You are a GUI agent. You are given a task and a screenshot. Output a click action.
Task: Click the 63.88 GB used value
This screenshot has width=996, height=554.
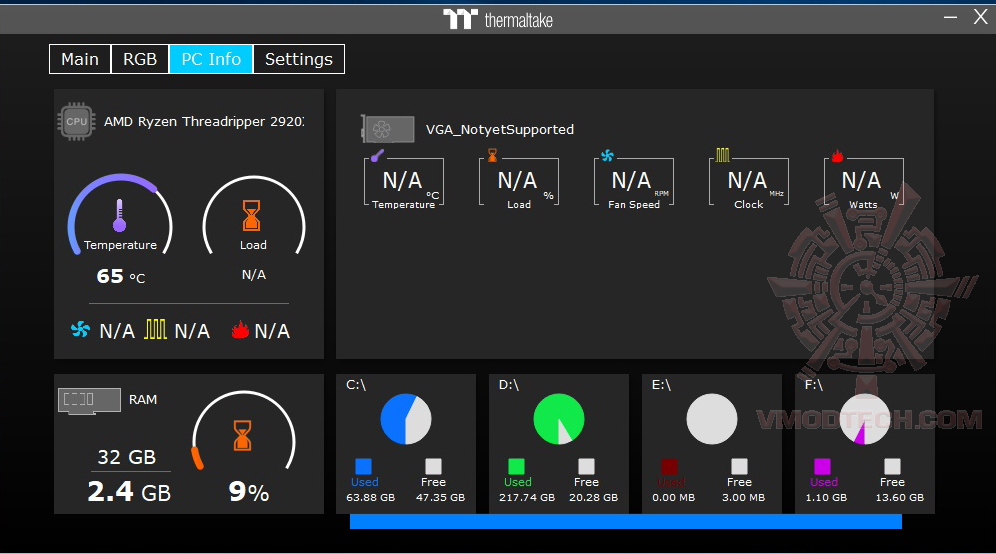370,497
